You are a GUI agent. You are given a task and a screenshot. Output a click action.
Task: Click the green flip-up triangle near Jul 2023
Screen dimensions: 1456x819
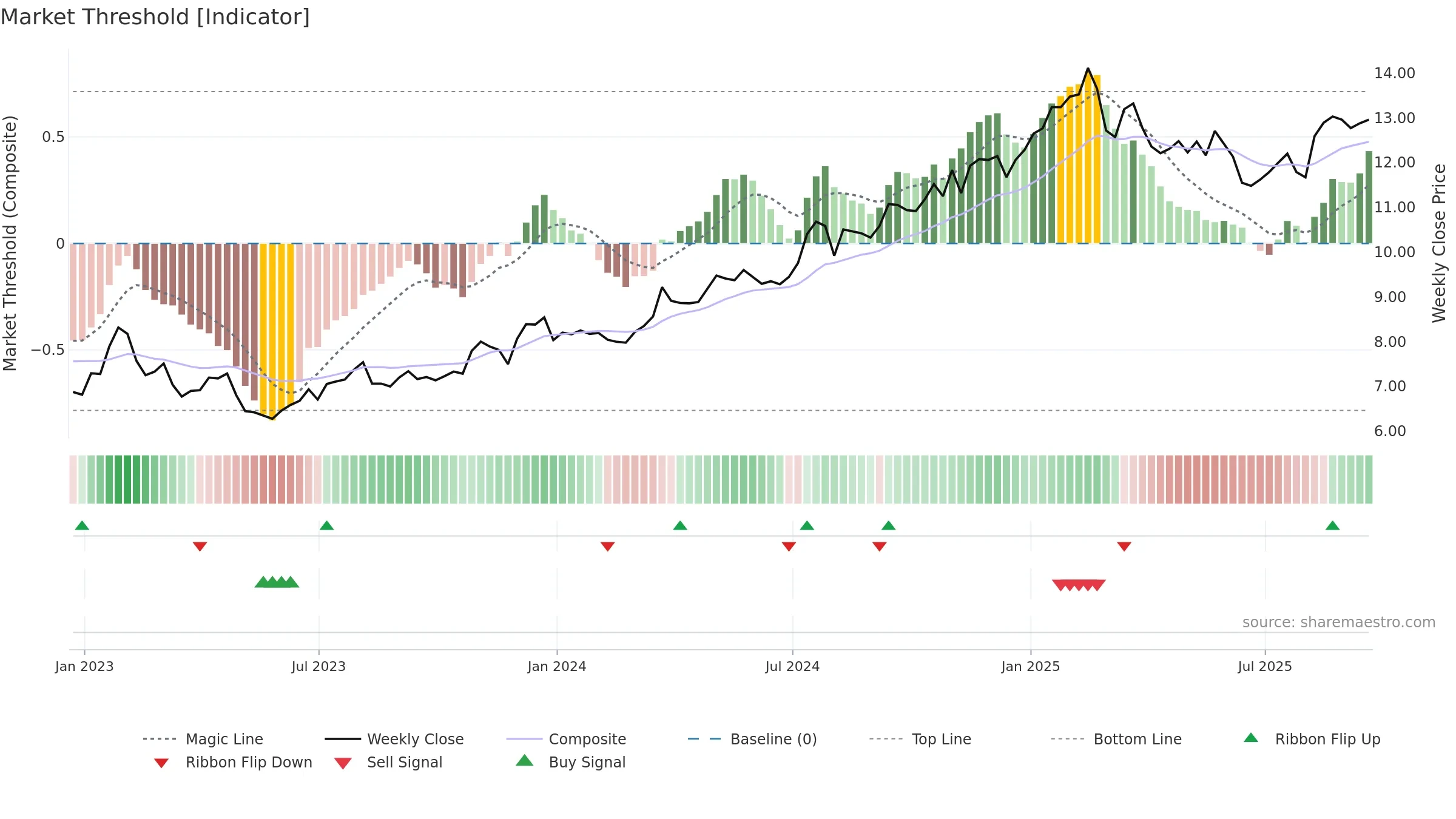coord(326,525)
